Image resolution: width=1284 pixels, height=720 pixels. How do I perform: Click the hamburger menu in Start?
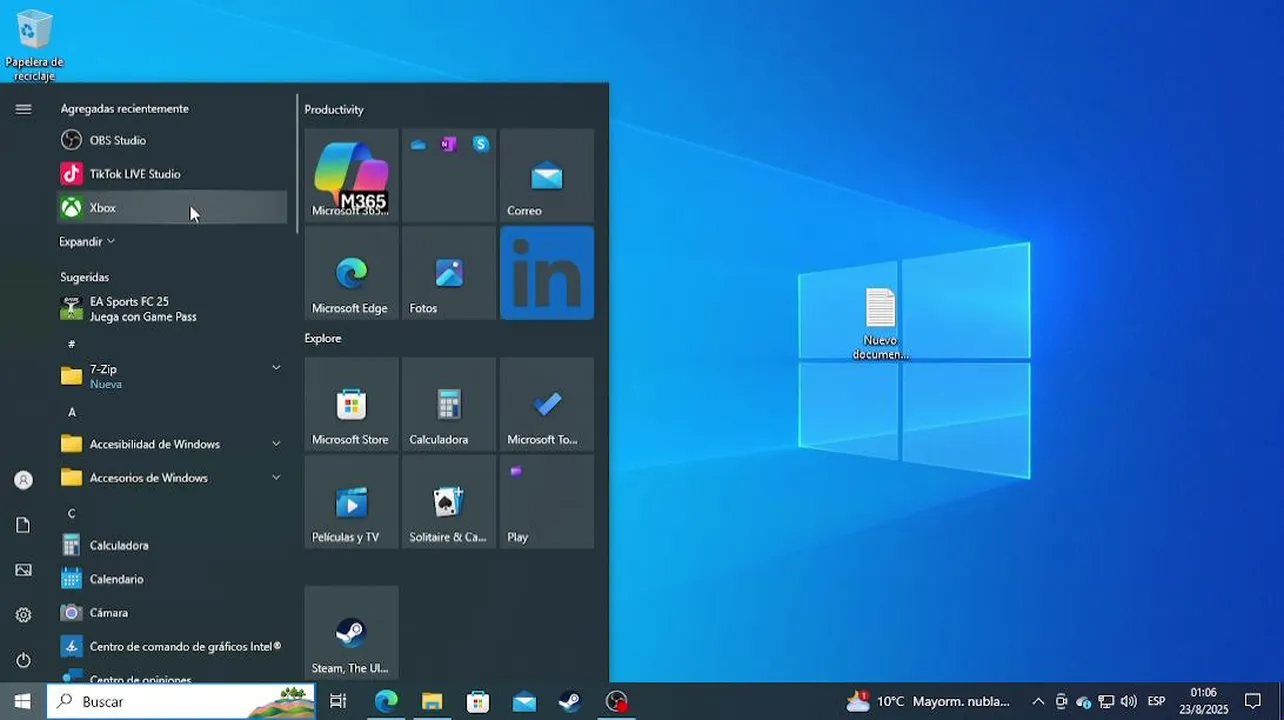[x=23, y=109]
